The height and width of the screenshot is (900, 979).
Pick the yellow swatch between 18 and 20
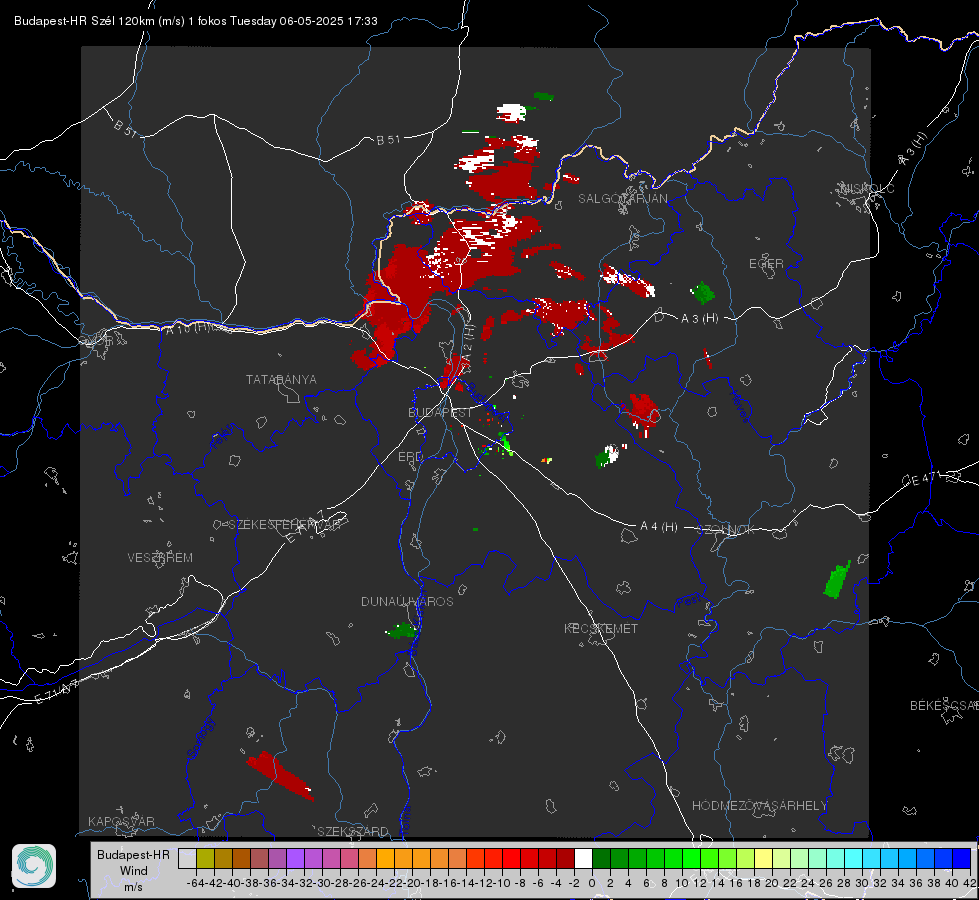(763, 858)
